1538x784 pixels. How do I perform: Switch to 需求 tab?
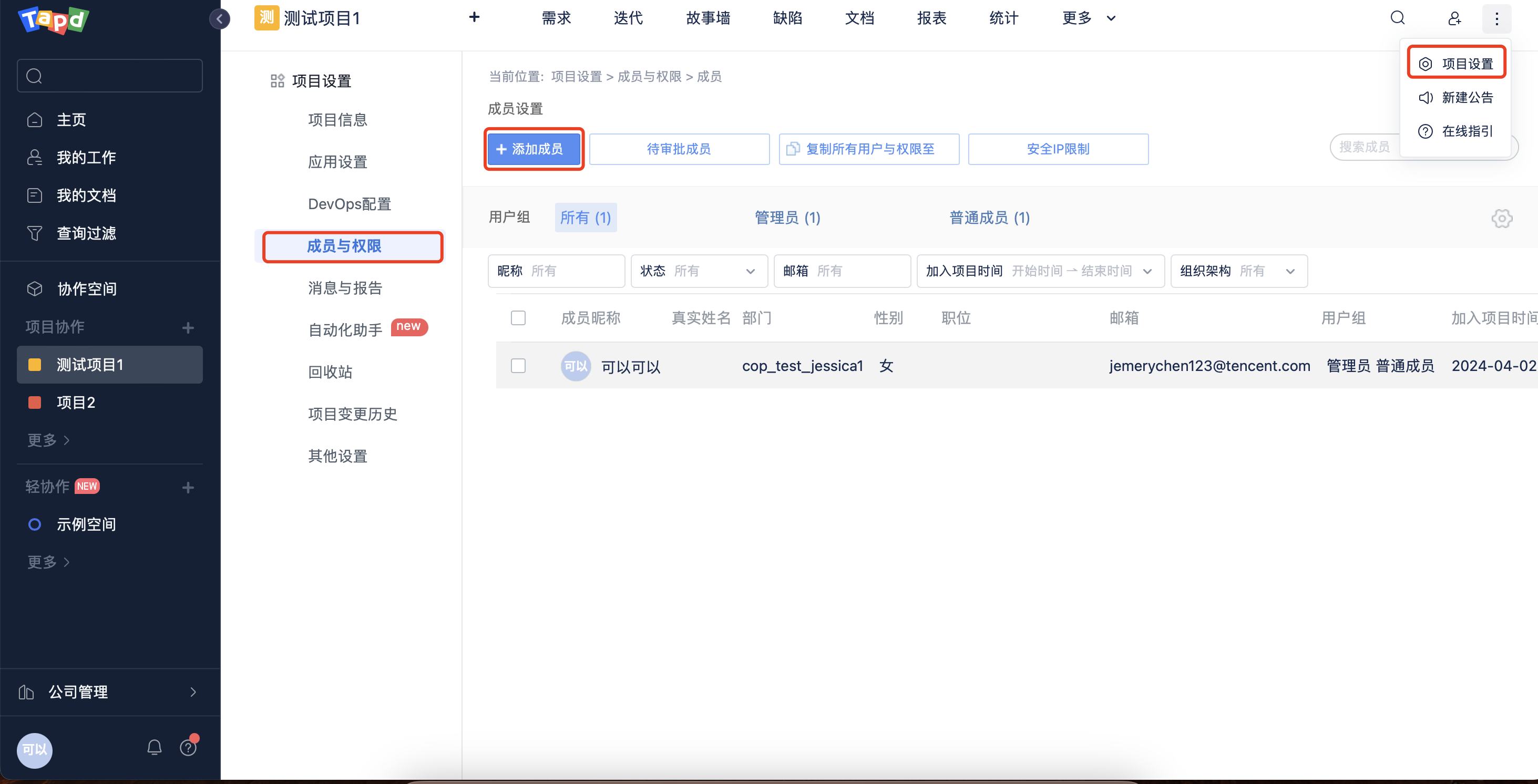[x=556, y=18]
